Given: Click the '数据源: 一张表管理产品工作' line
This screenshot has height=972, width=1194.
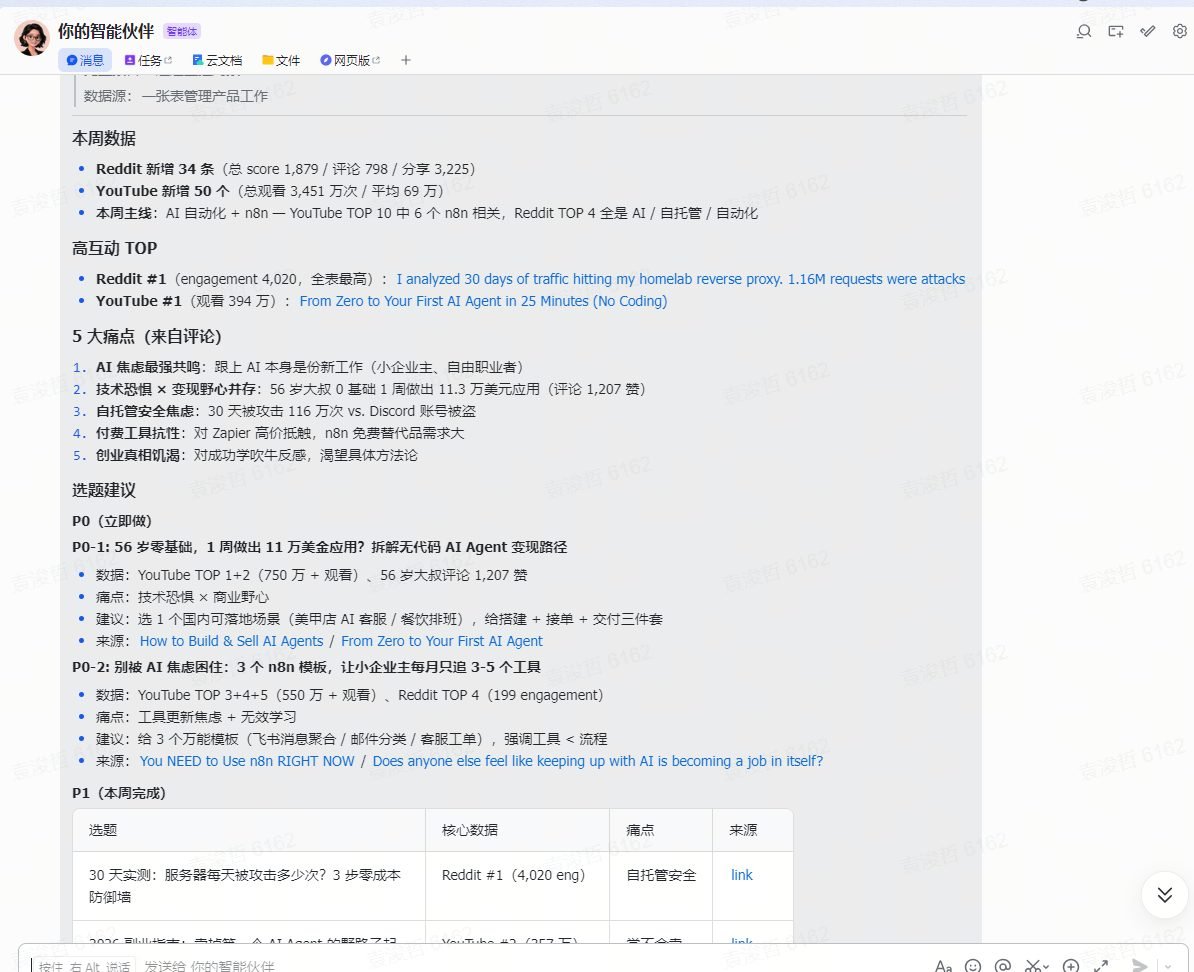Looking at the screenshot, I should point(176,96).
